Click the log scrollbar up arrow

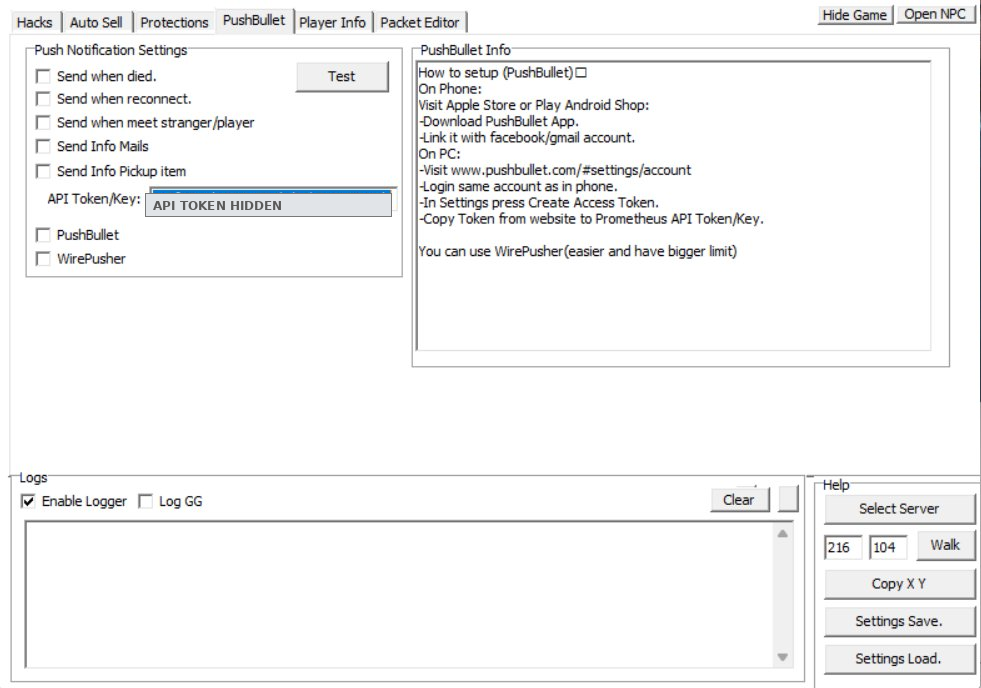pyautogui.click(x=783, y=534)
